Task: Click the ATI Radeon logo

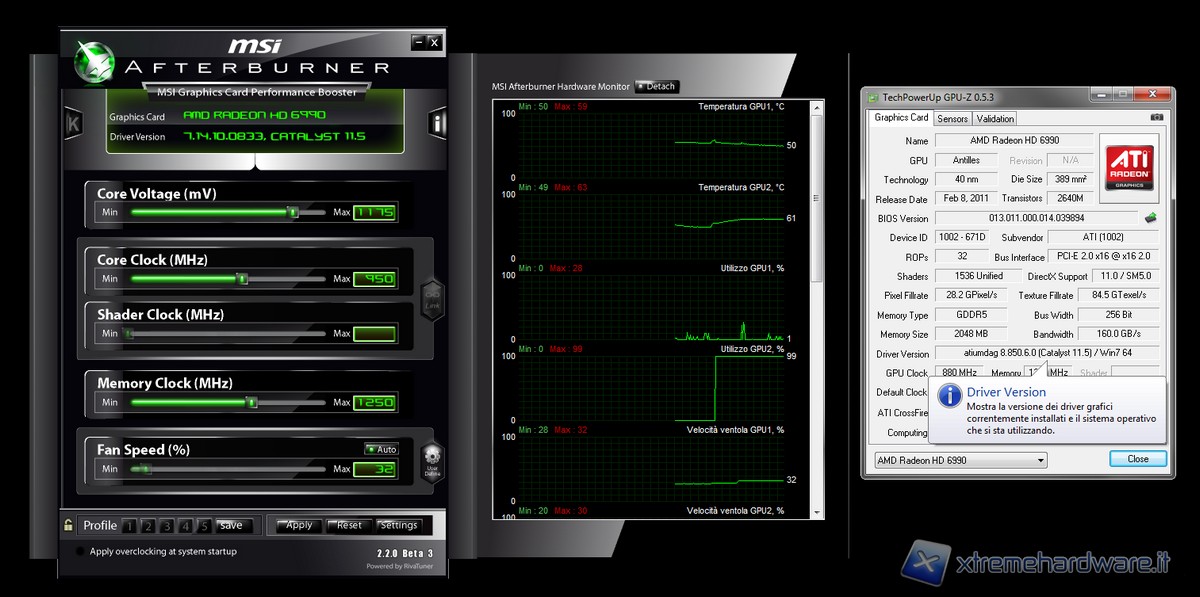Action: click(1129, 165)
